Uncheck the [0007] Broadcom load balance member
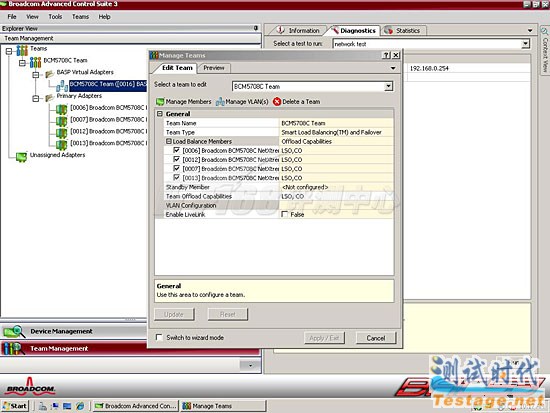This screenshot has height=413, width=550. click(177, 168)
